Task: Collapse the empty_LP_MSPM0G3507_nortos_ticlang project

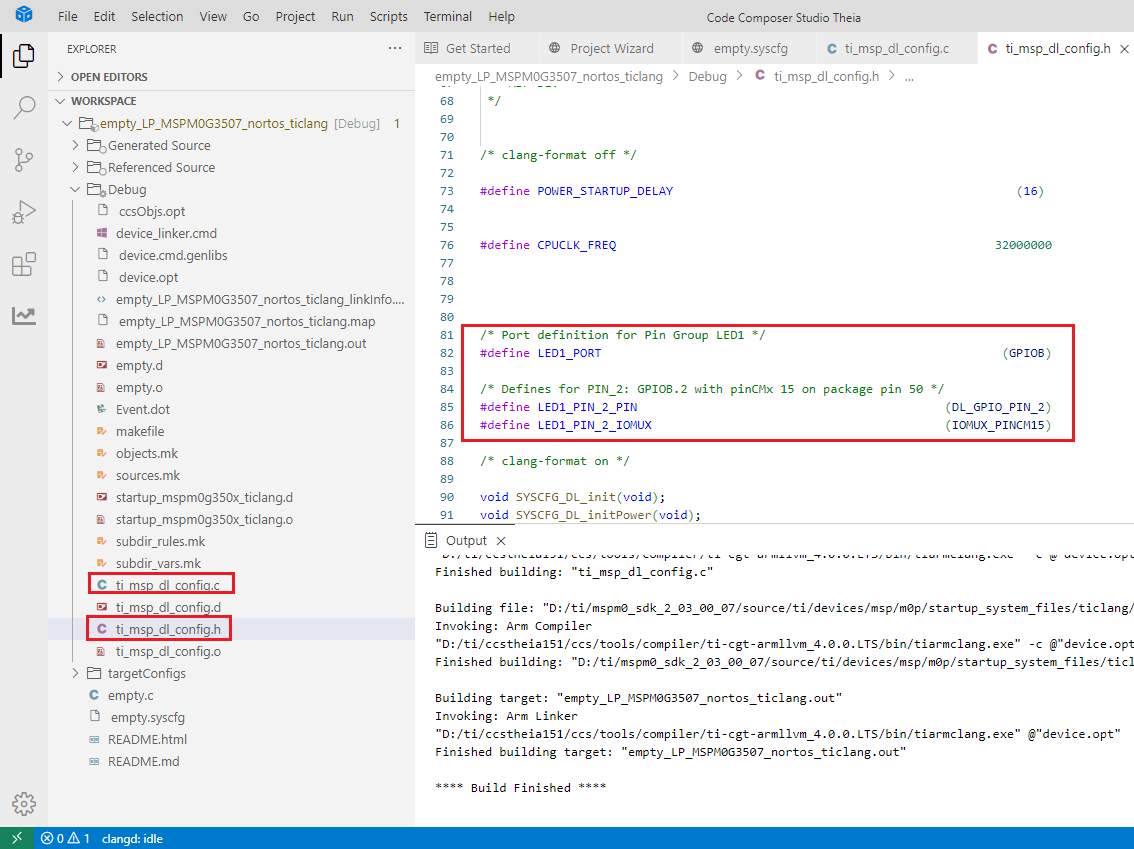Action: (x=67, y=124)
